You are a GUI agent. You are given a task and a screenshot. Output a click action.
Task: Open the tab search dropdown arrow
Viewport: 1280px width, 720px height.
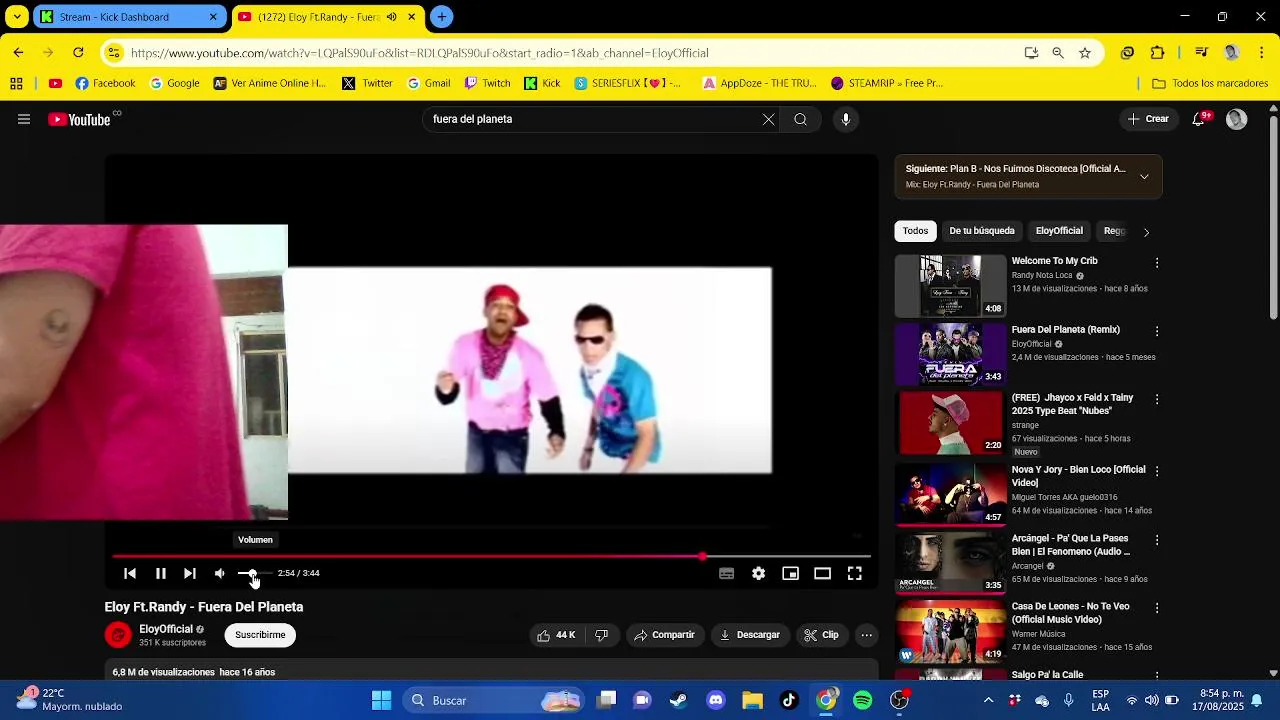(17, 17)
